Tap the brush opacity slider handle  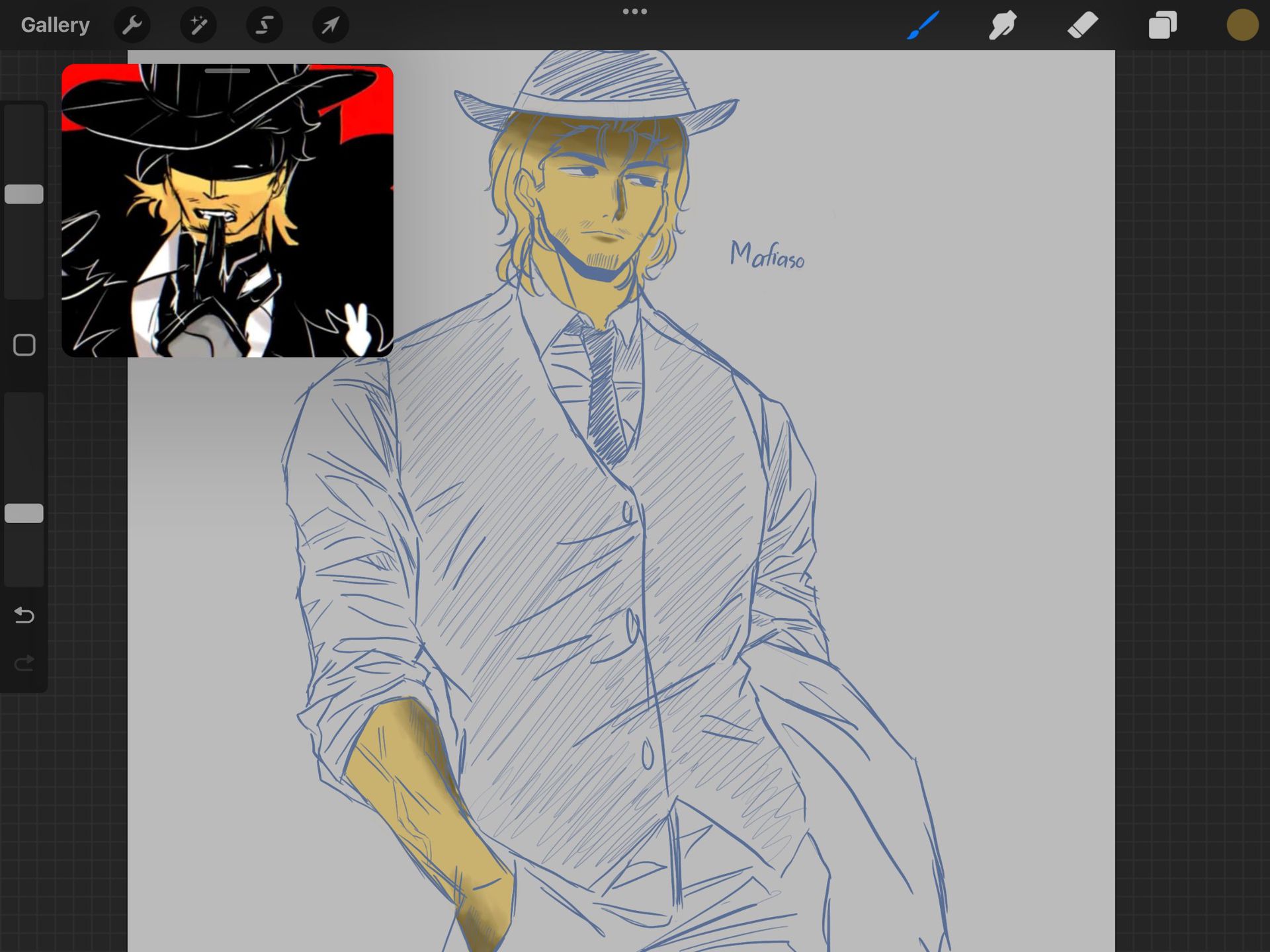[24, 513]
